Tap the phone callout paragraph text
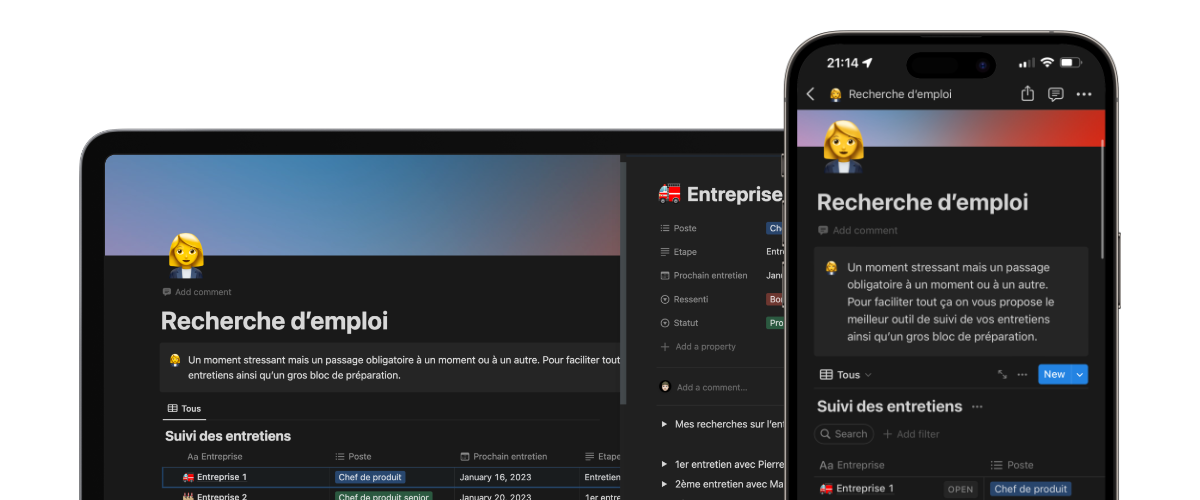This screenshot has height=500, width=1200. coord(949,302)
